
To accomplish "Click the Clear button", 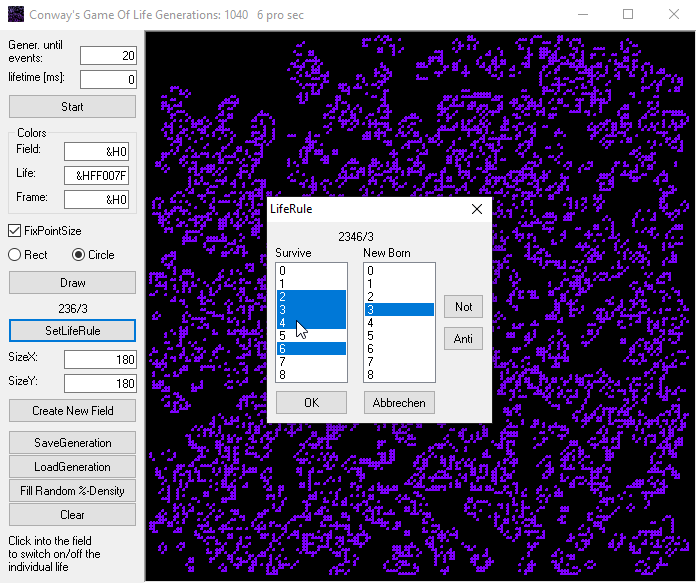I will click(x=72, y=515).
